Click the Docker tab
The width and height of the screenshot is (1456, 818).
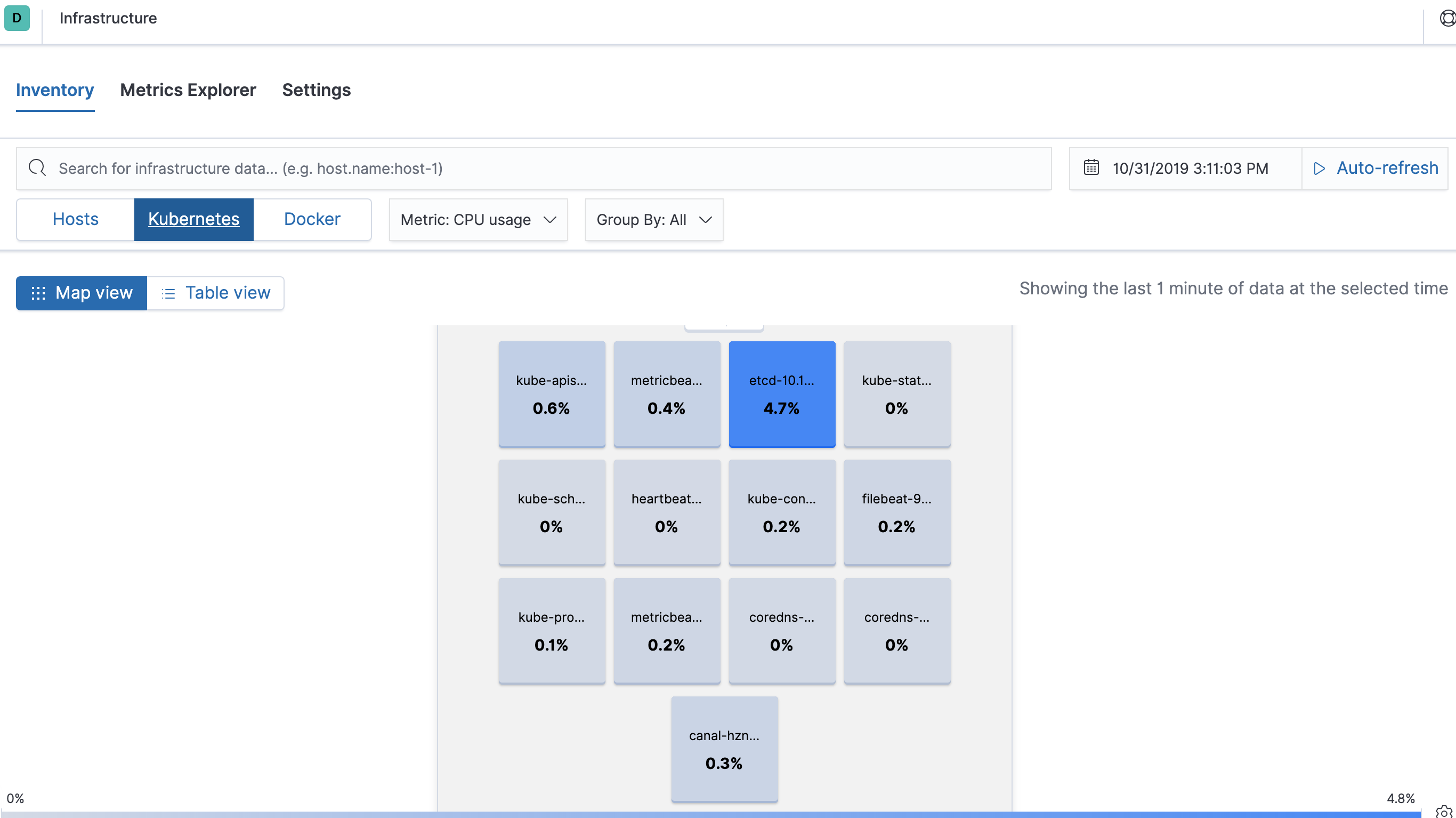tap(311, 219)
